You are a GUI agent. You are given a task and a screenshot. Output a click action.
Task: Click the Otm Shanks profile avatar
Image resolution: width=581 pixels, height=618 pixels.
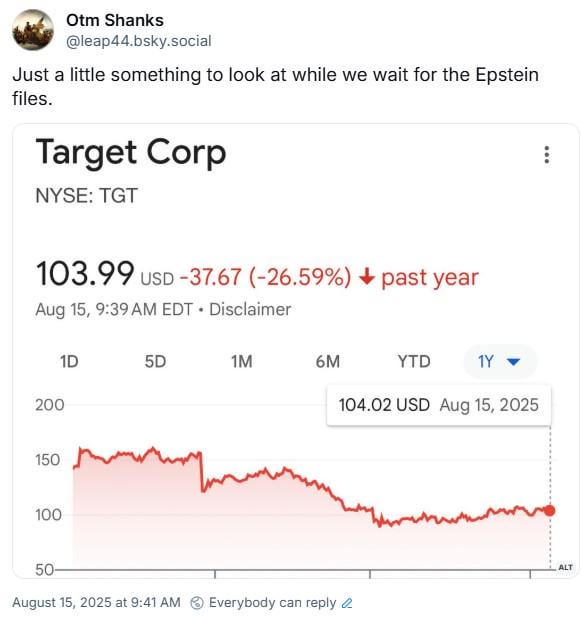(33, 30)
